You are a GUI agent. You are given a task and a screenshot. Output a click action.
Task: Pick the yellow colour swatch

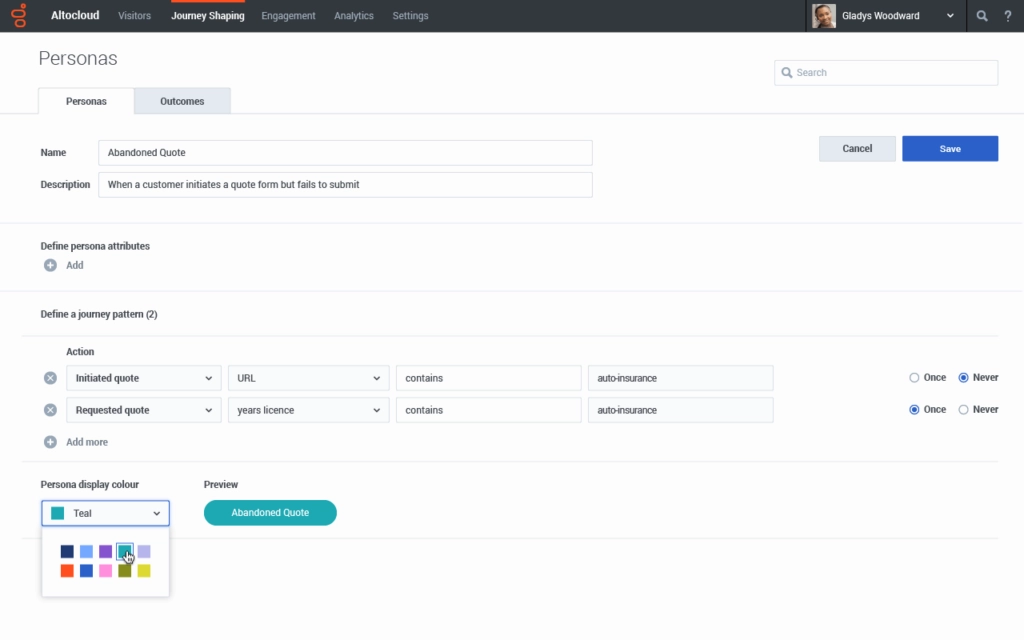[x=144, y=571]
